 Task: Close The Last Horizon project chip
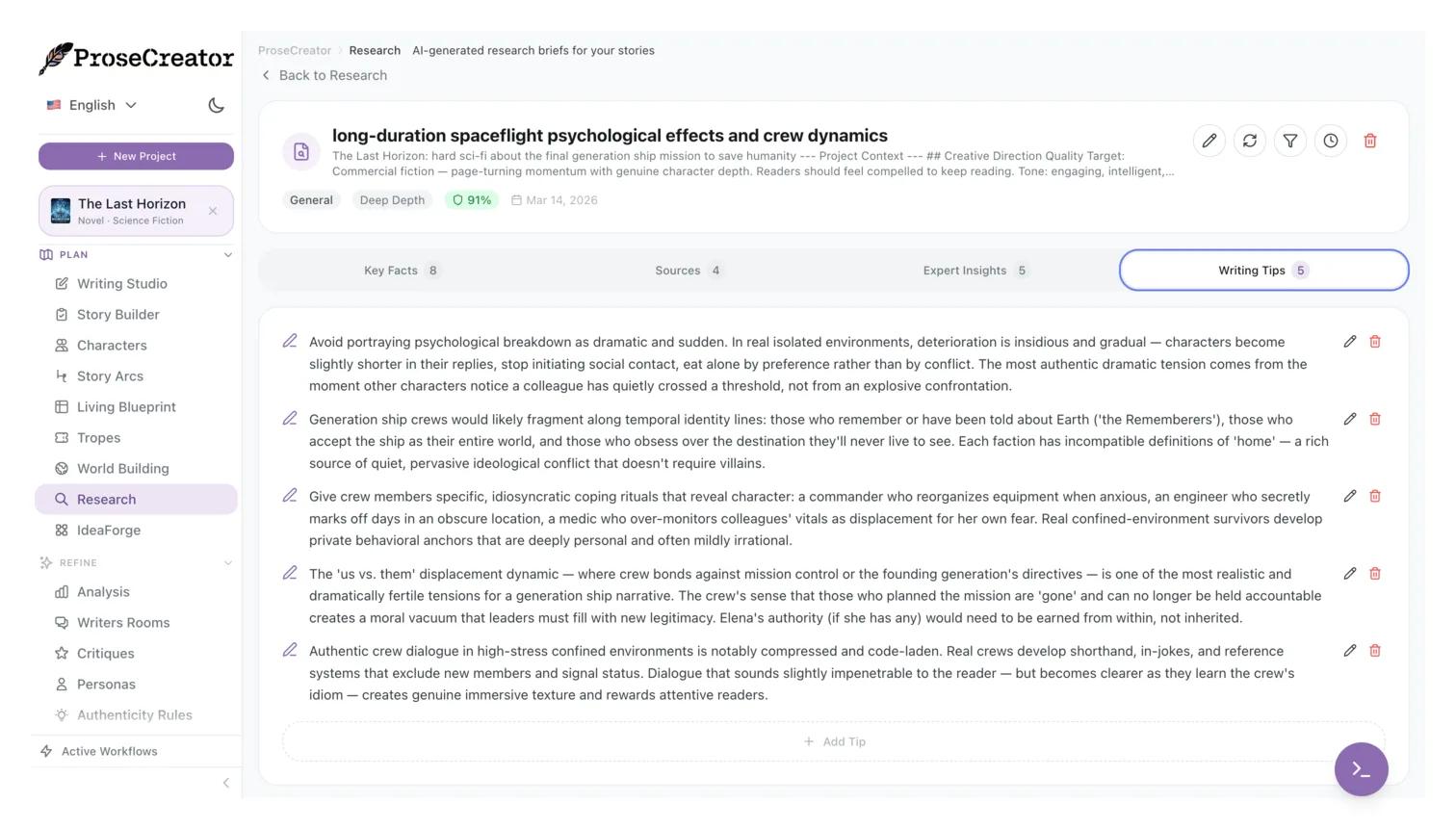point(212,211)
